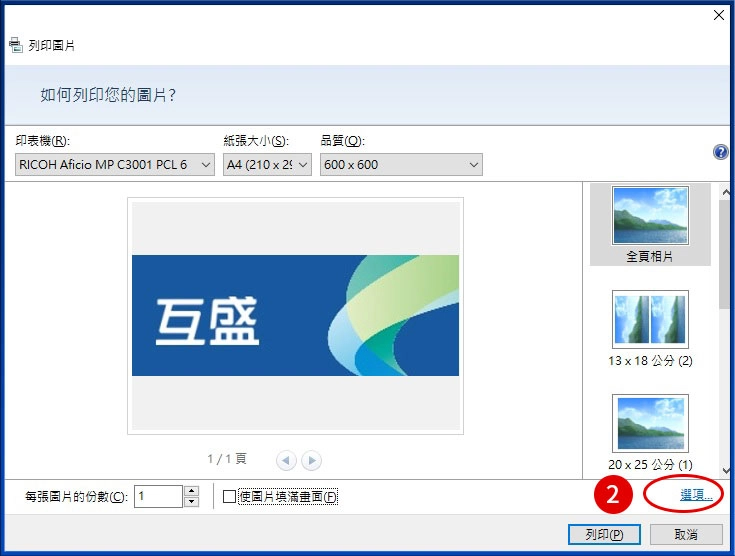Viewport: 735px width, 556px height.
Task: Open the 印表機 printer dropdown
Action: [115, 164]
